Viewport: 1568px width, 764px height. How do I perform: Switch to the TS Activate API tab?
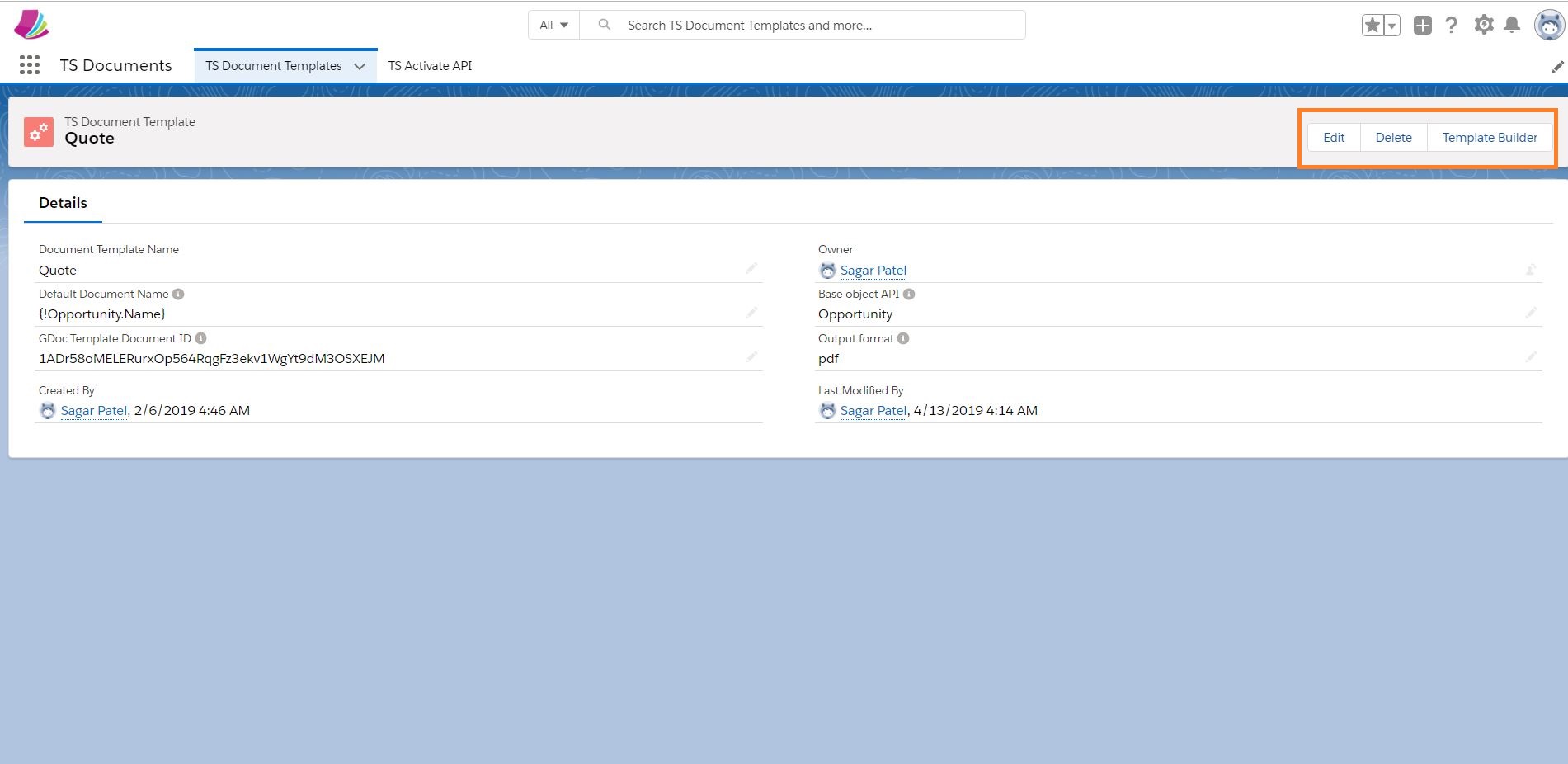click(430, 65)
